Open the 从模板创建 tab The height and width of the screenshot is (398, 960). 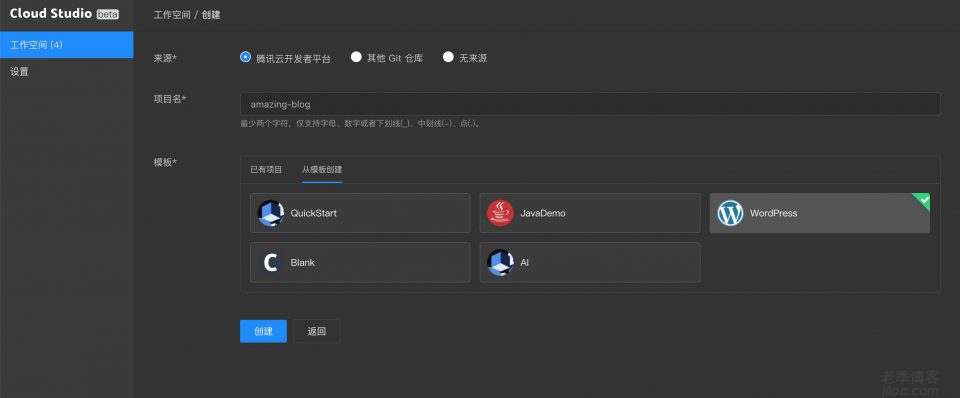322,170
